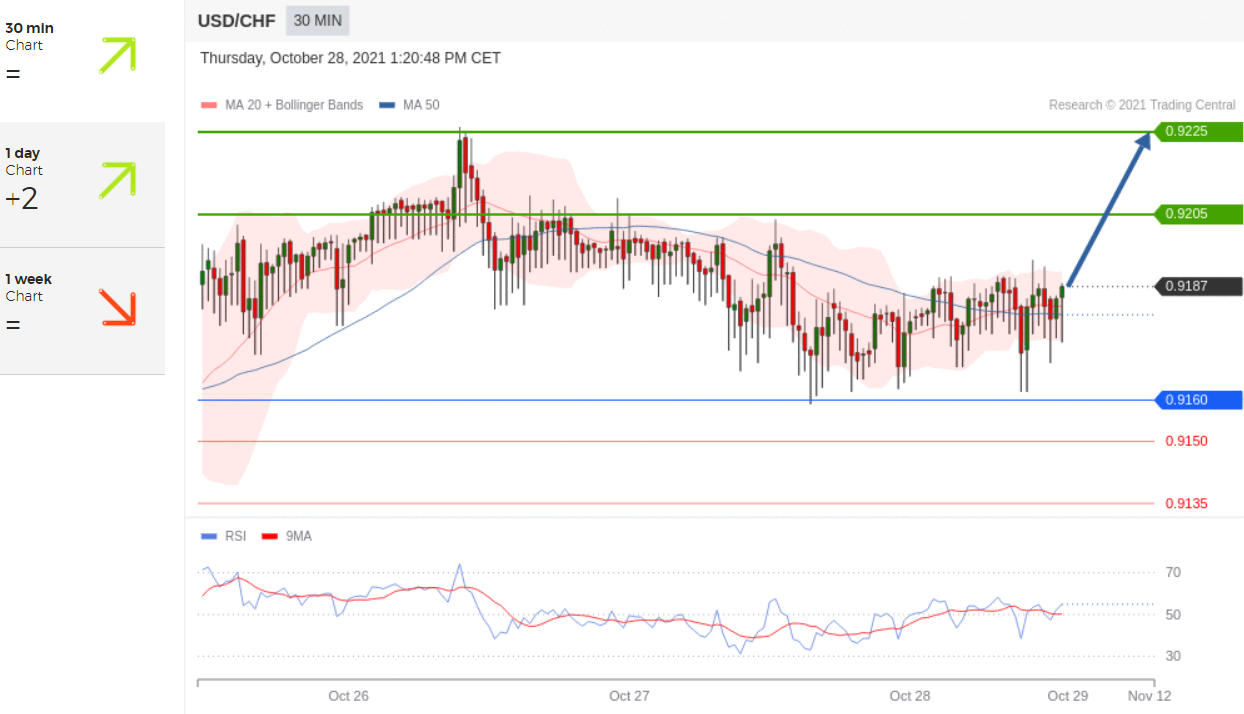Image resolution: width=1244 pixels, height=714 pixels.
Task: Click the Oct 26 date axis label
Action: point(348,696)
